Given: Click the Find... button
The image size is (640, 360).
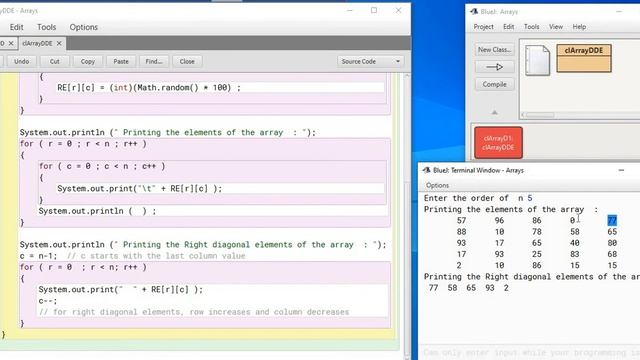Looking at the screenshot, I should [154, 61].
